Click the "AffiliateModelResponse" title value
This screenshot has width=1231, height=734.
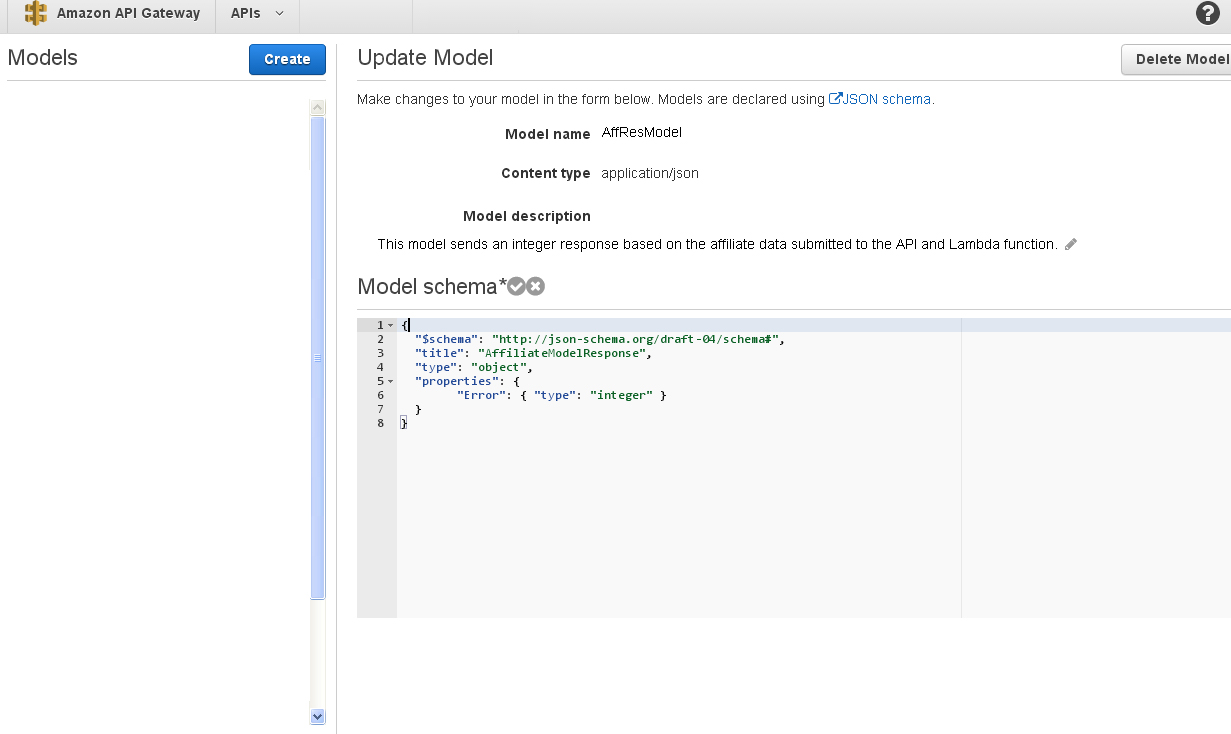tap(564, 353)
